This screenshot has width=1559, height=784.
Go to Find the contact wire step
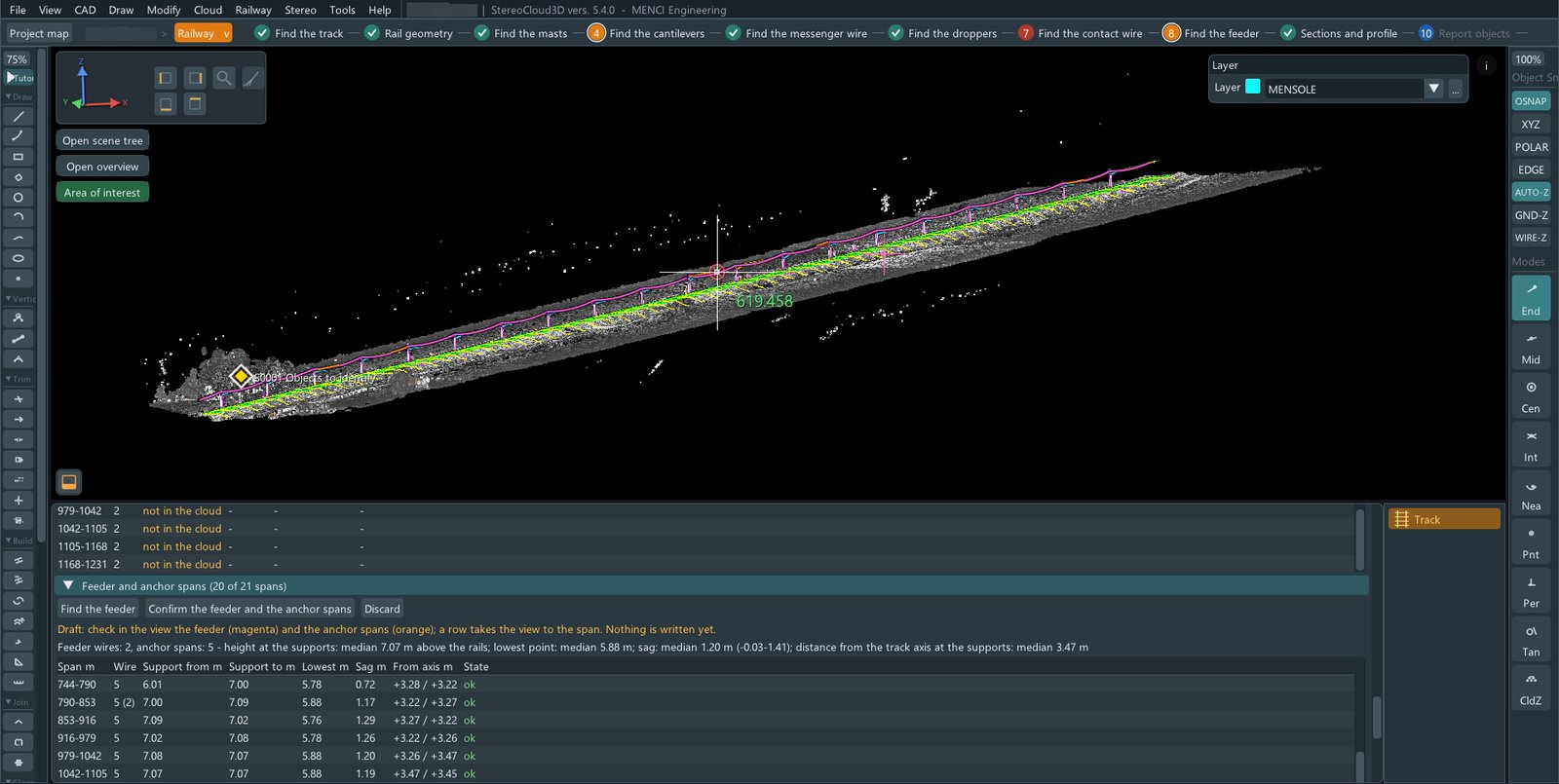point(1081,33)
